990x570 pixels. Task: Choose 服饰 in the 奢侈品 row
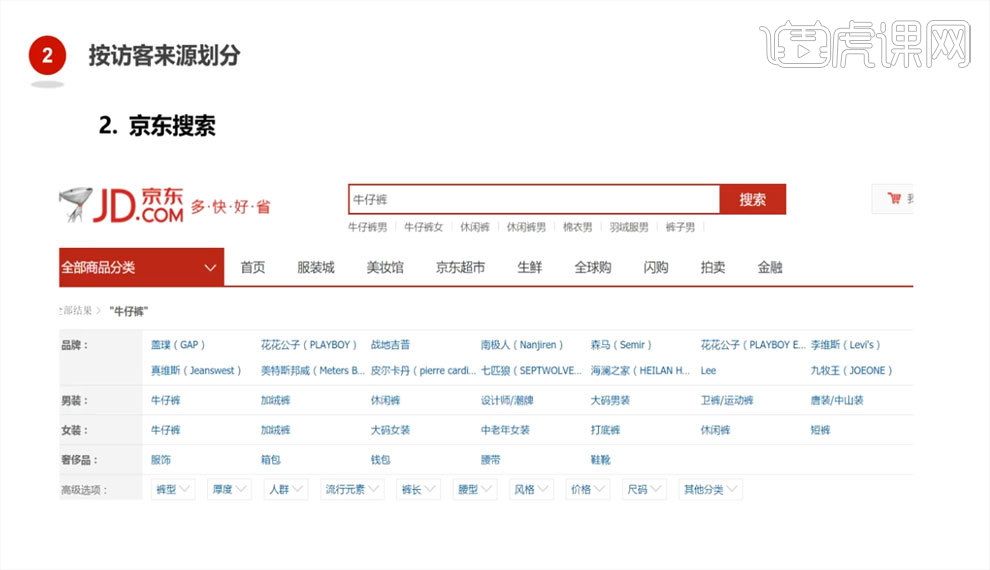click(x=161, y=460)
